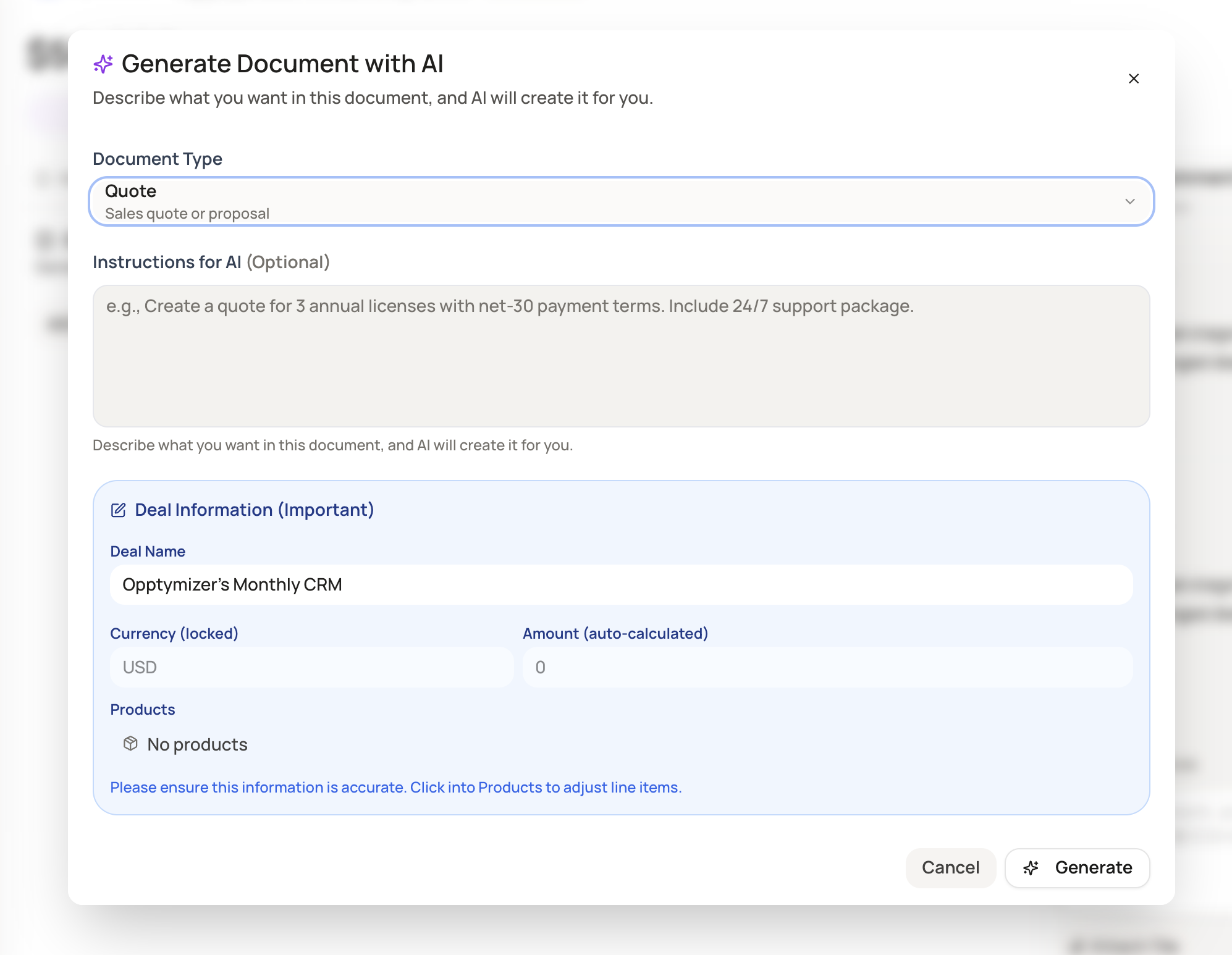Click the locked Currency USD field

pos(311,667)
